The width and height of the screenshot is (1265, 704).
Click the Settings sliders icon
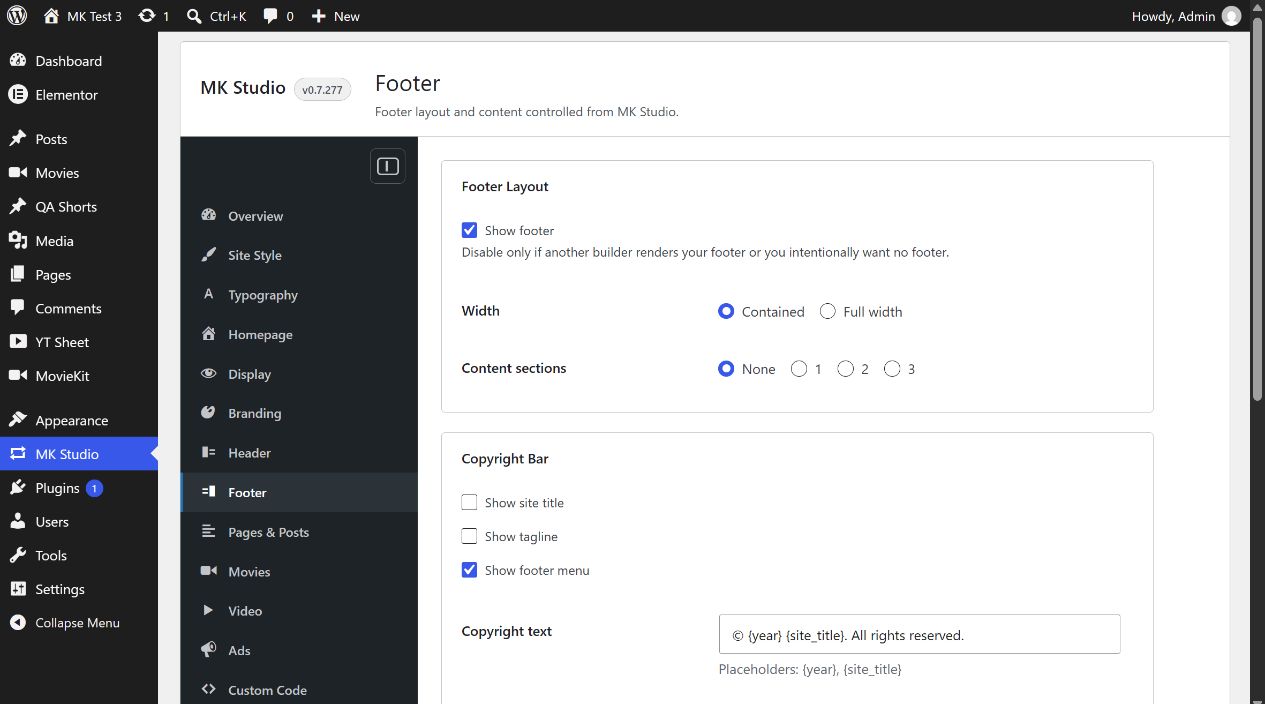tap(17, 590)
